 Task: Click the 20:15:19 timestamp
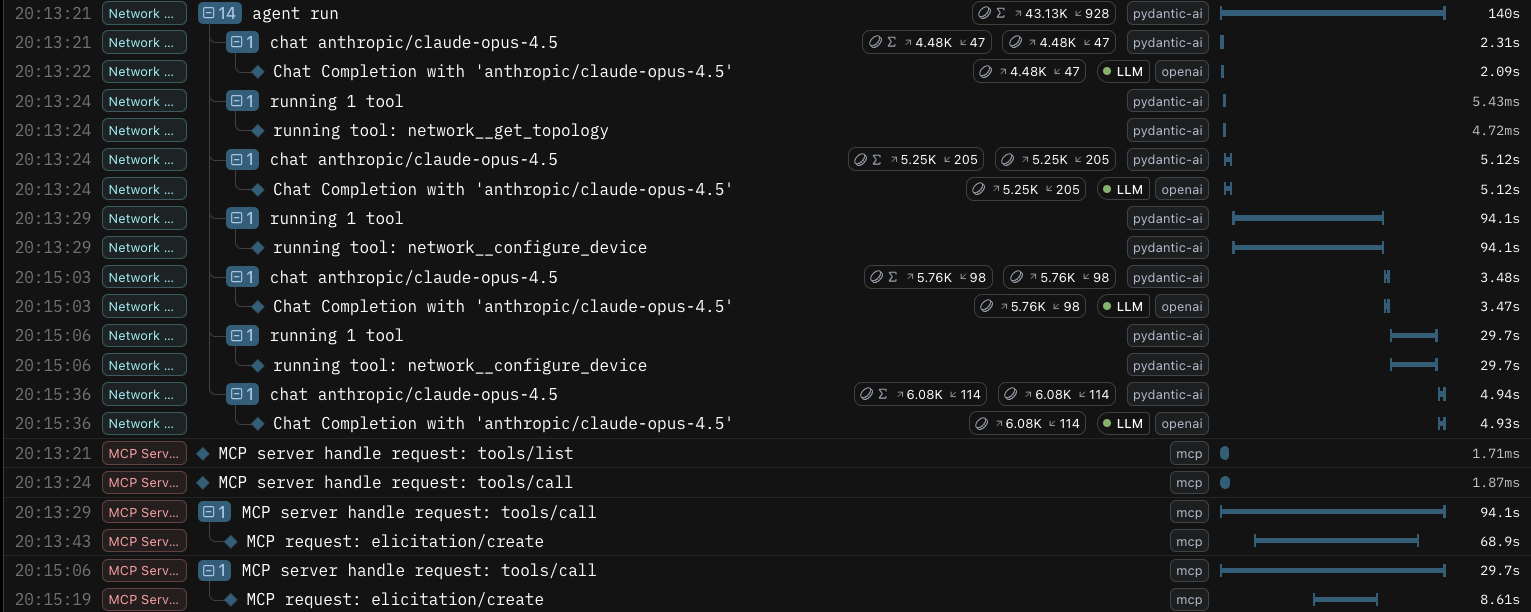(53, 600)
